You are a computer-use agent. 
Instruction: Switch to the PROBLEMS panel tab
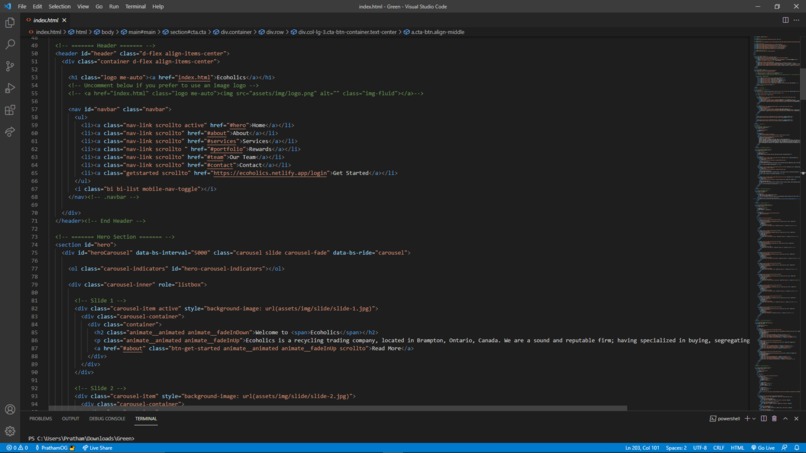tap(41, 419)
